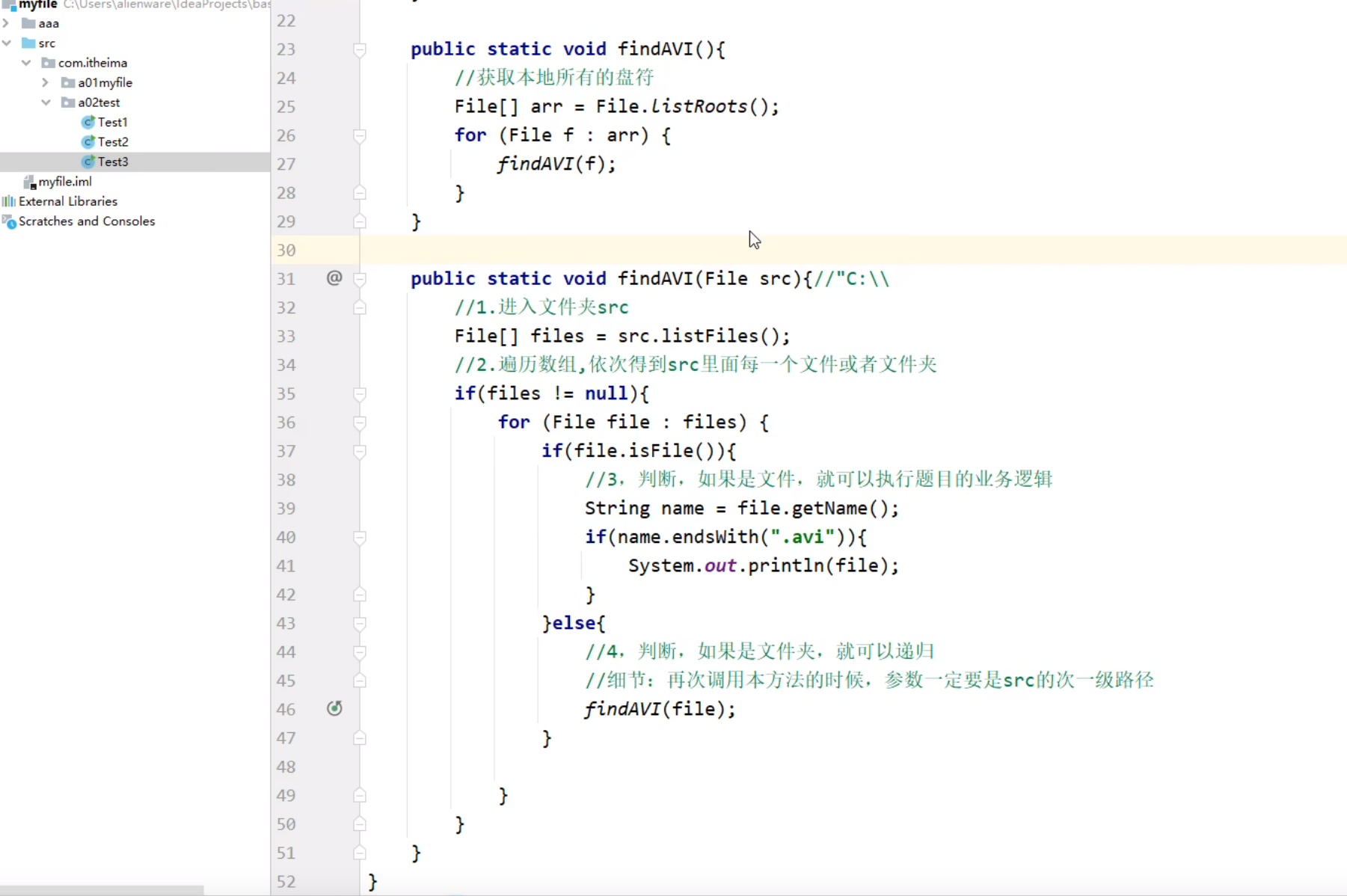Collapse the a02test package chevron
Screen dimensions: 1347x896
pyautogui.click(x=46, y=102)
